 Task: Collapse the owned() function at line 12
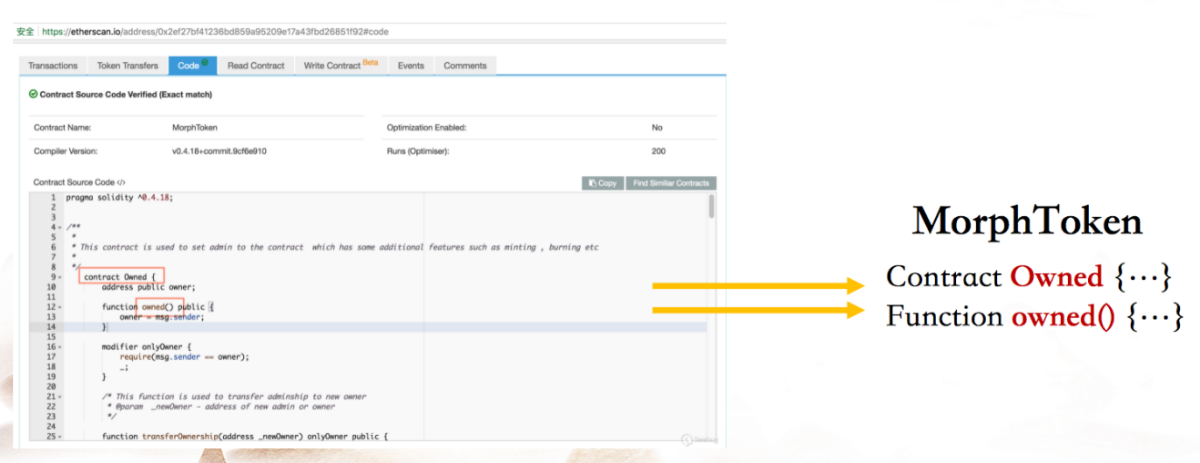pyautogui.click(x=60, y=307)
